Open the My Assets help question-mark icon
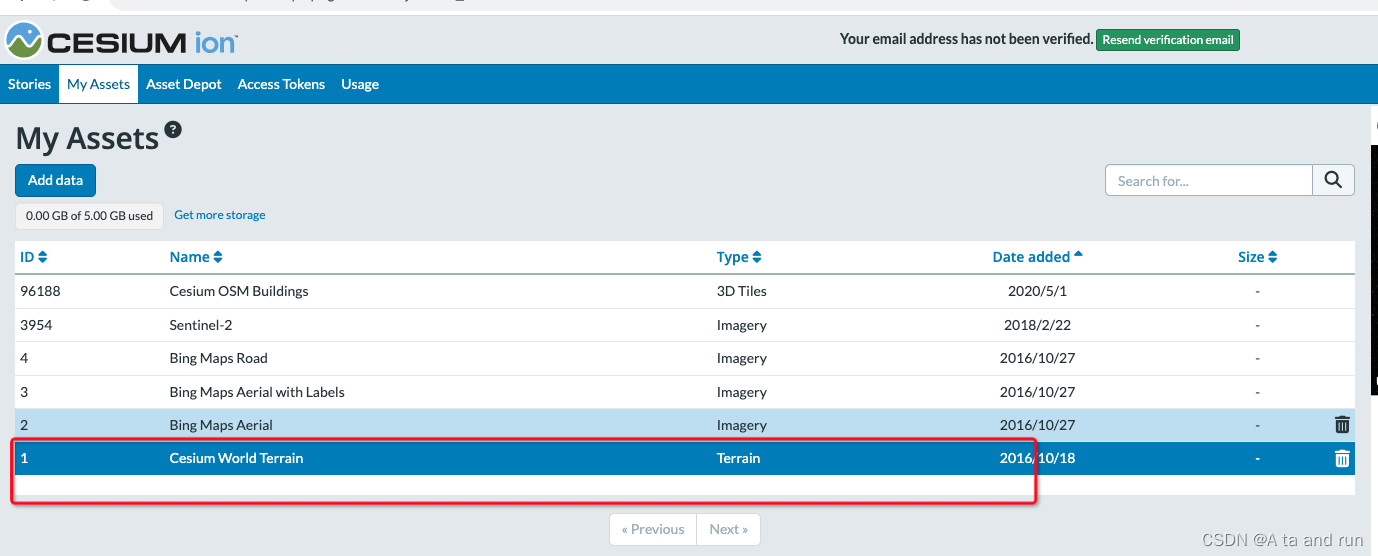This screenshot has width=1378, height=556. pos(173,129)
